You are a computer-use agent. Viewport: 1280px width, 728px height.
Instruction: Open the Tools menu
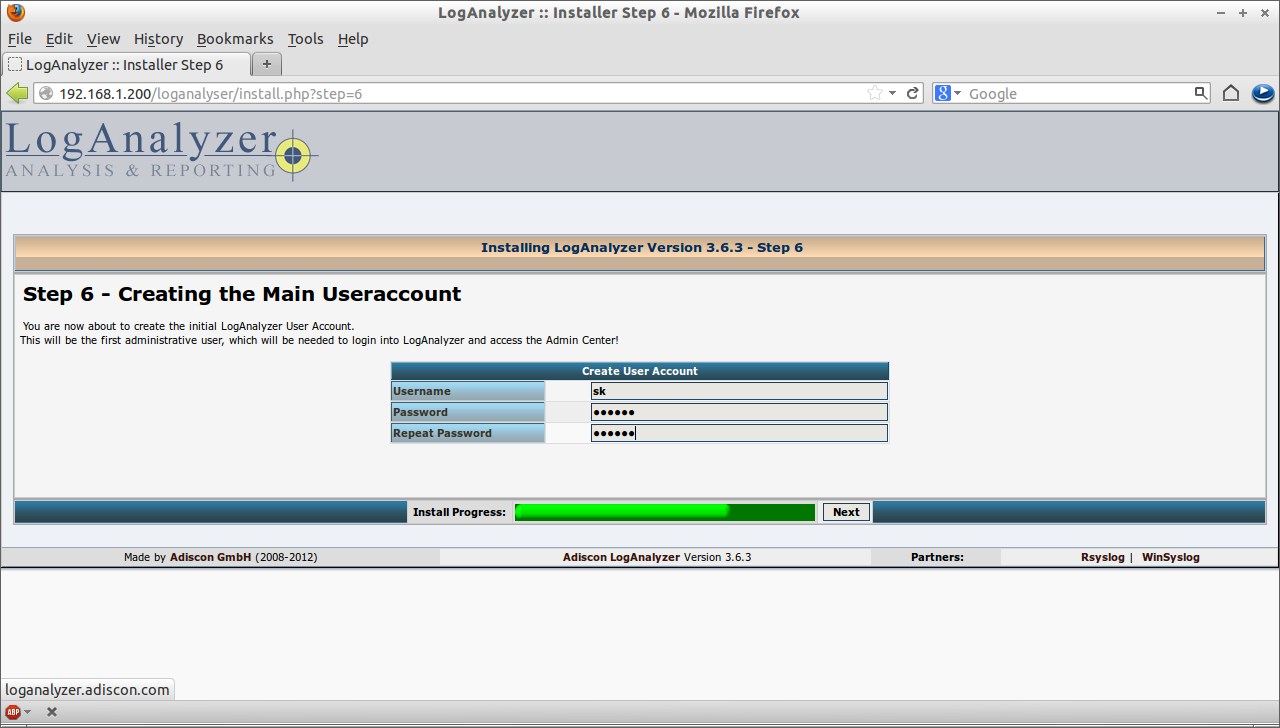[305, 39]
